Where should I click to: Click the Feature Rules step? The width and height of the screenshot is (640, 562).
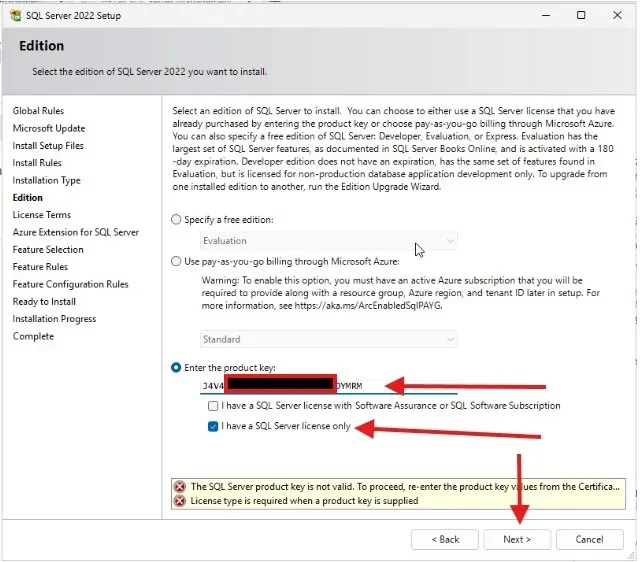click(x=40, y=267)
